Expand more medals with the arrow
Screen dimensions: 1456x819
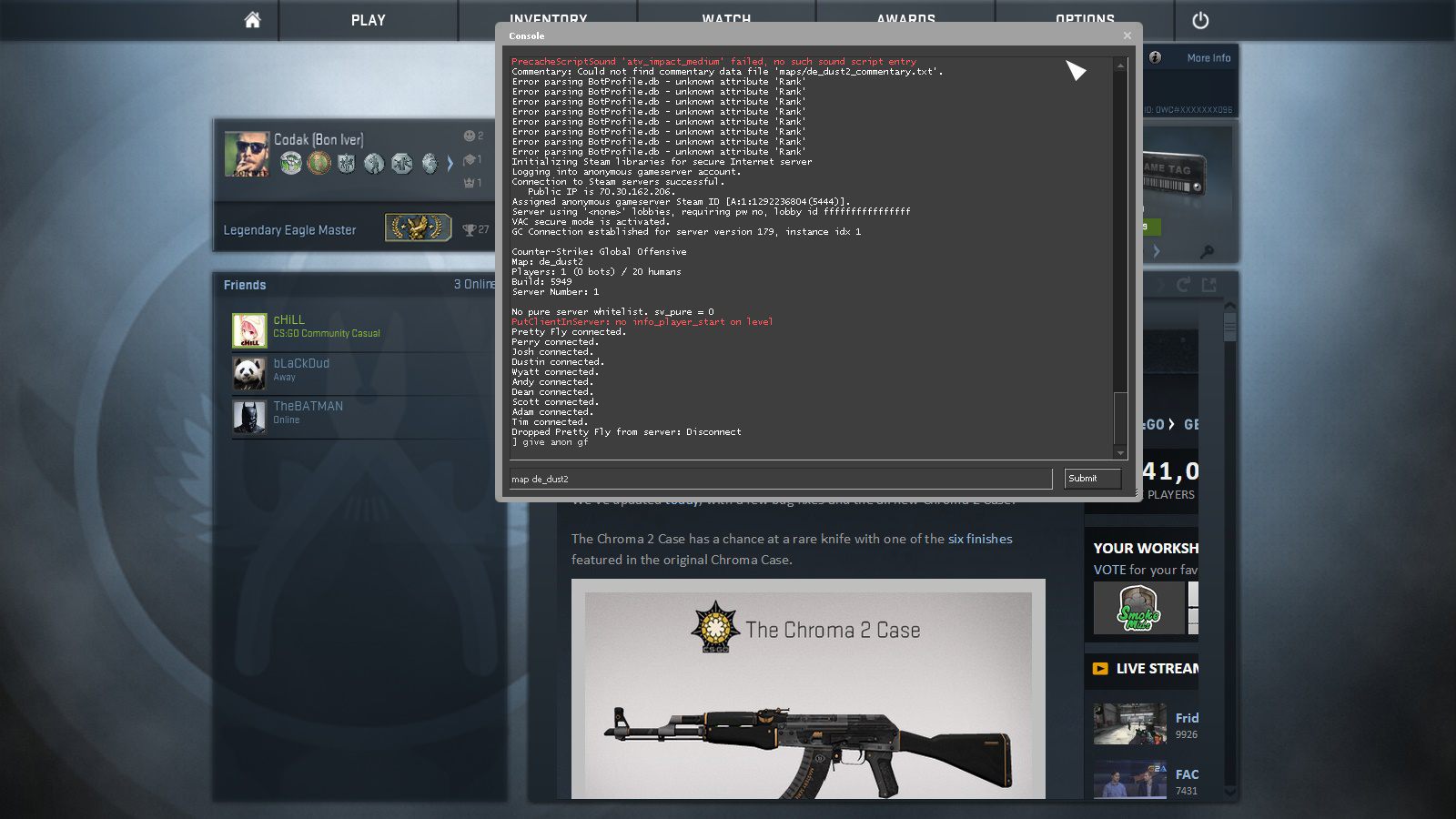(450, 164)
